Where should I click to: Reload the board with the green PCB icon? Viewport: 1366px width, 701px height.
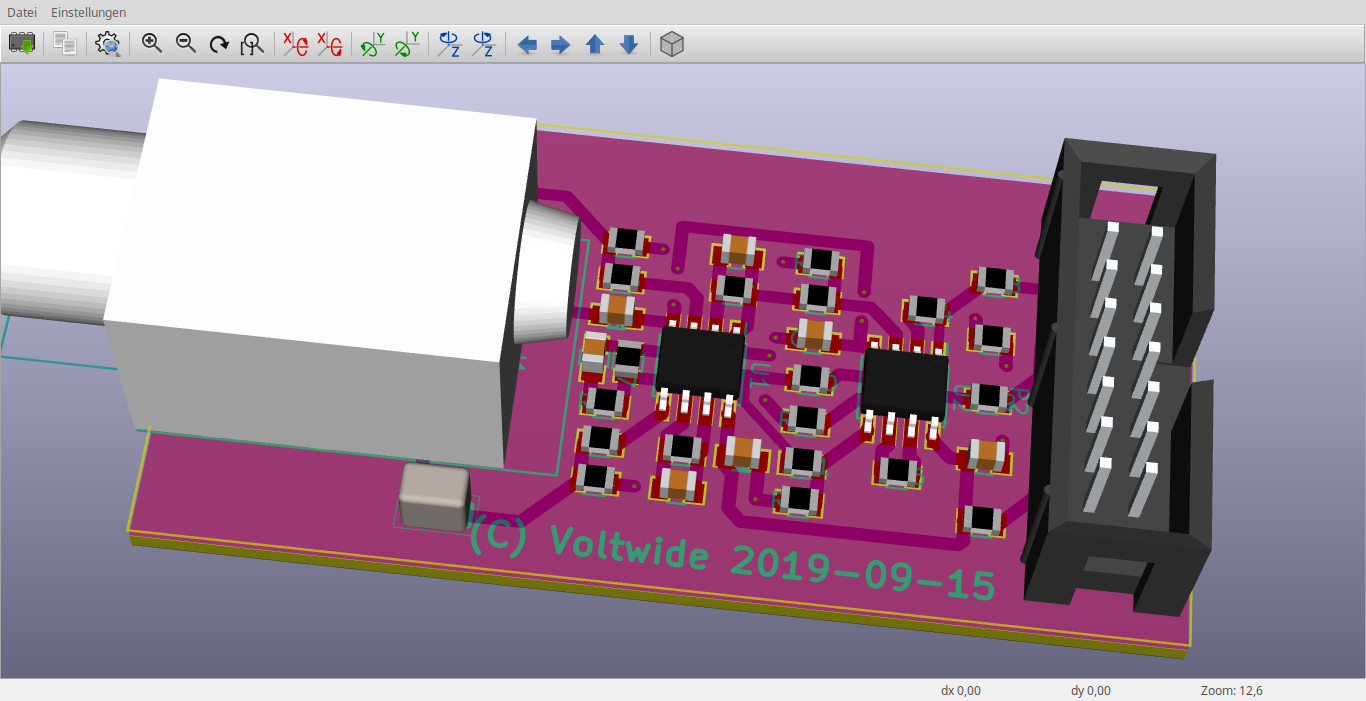pyautogui.click(x=22, y=44)
